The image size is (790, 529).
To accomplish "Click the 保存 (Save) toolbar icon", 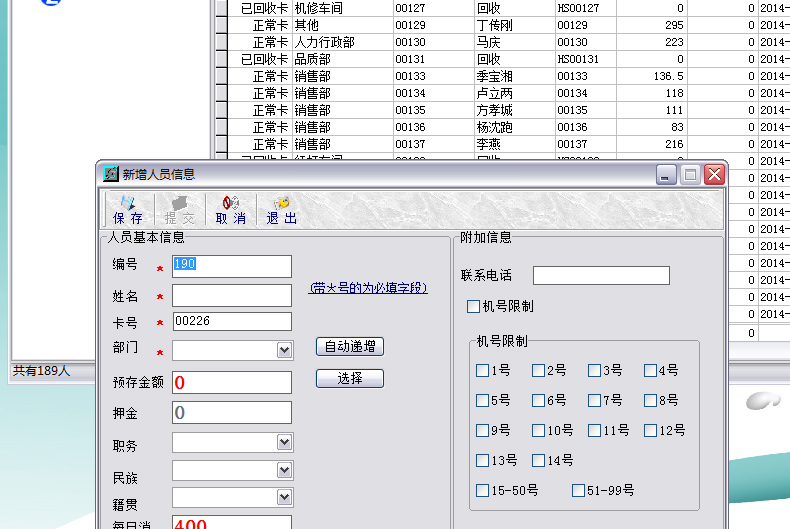I will [128, 209].
